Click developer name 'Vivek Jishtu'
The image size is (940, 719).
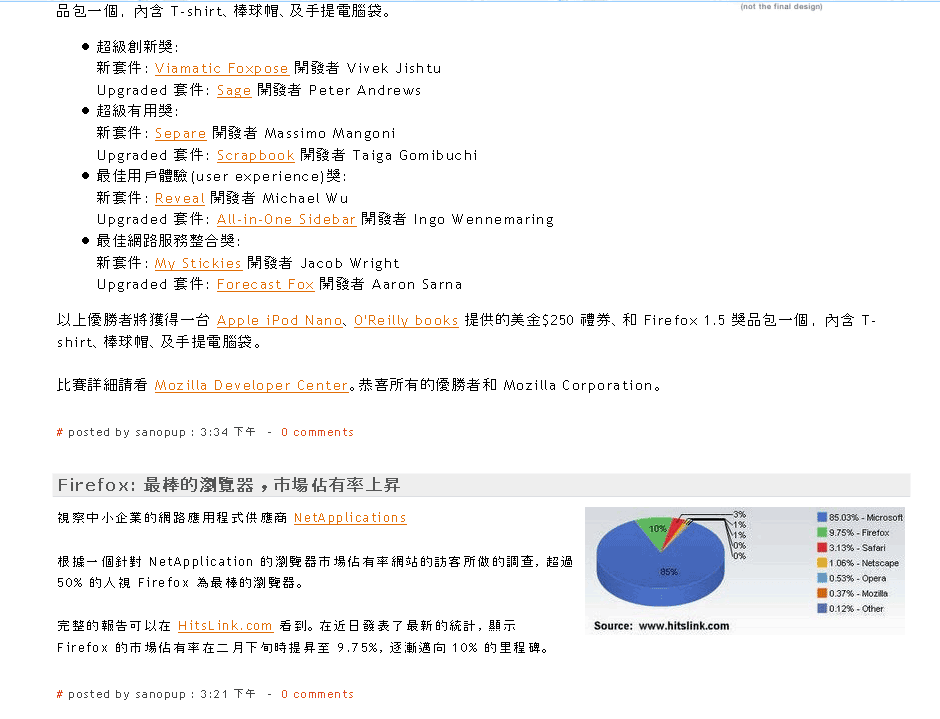394,68
